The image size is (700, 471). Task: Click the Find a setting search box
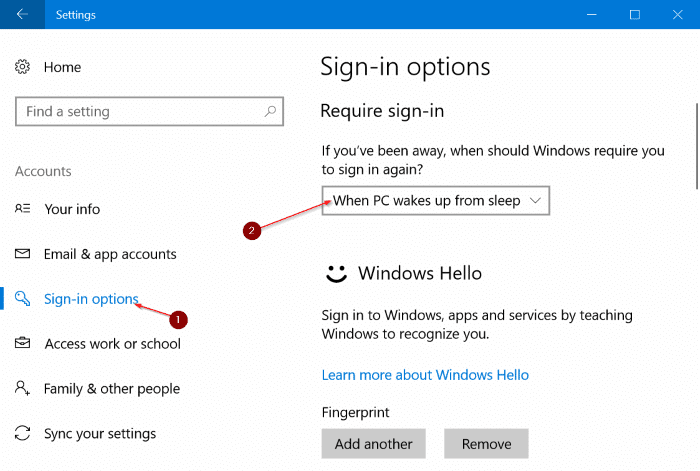(149, 111)
